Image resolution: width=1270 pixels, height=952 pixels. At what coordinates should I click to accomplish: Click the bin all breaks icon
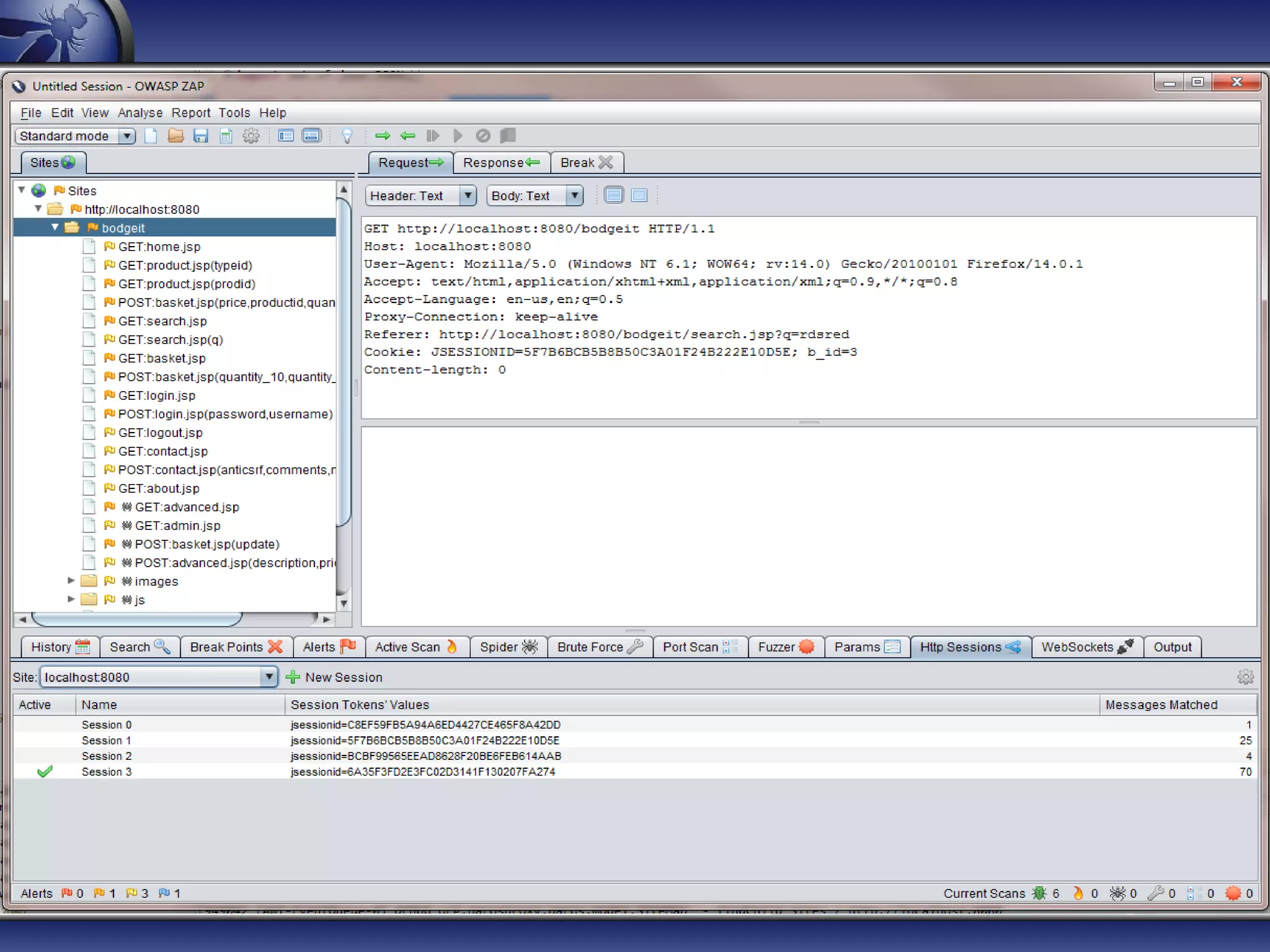point(482,136)
